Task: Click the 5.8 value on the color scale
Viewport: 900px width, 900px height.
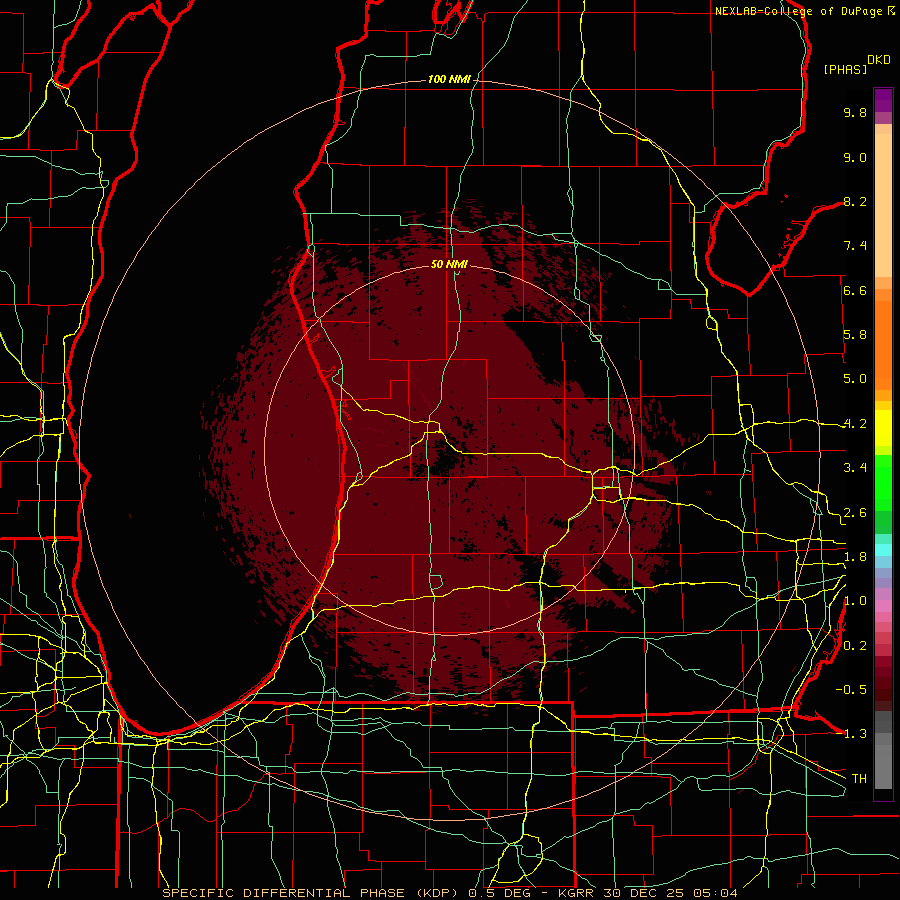Action: (x=855, y=335)
